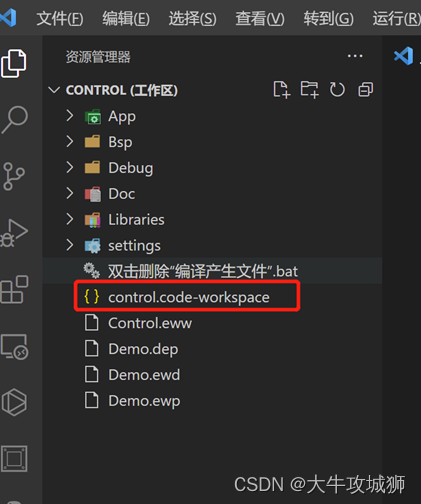Select the Bsp folder name

[120, 142]
